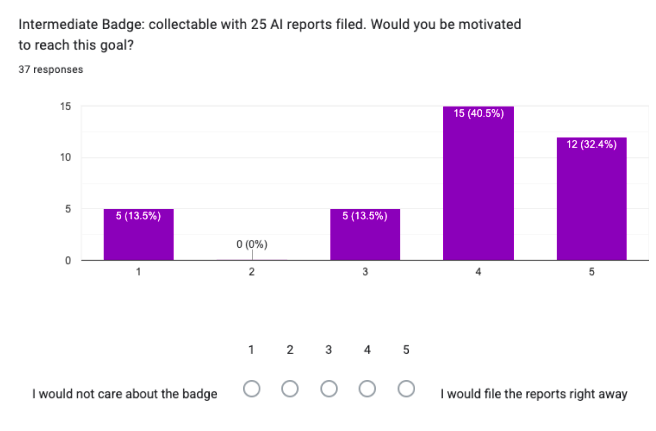Click the first 5 (13.5%) bar at rating 1
This screenshot has width=656, height=431.
pyautogui.click(x=138, y=234)
